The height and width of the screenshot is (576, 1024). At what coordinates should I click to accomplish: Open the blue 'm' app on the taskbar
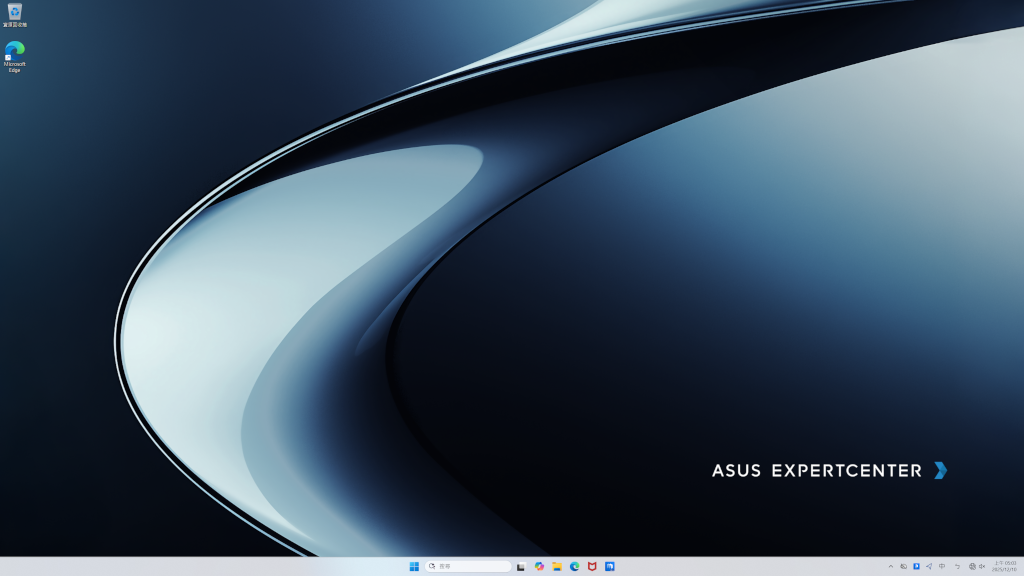coord(608,566)
